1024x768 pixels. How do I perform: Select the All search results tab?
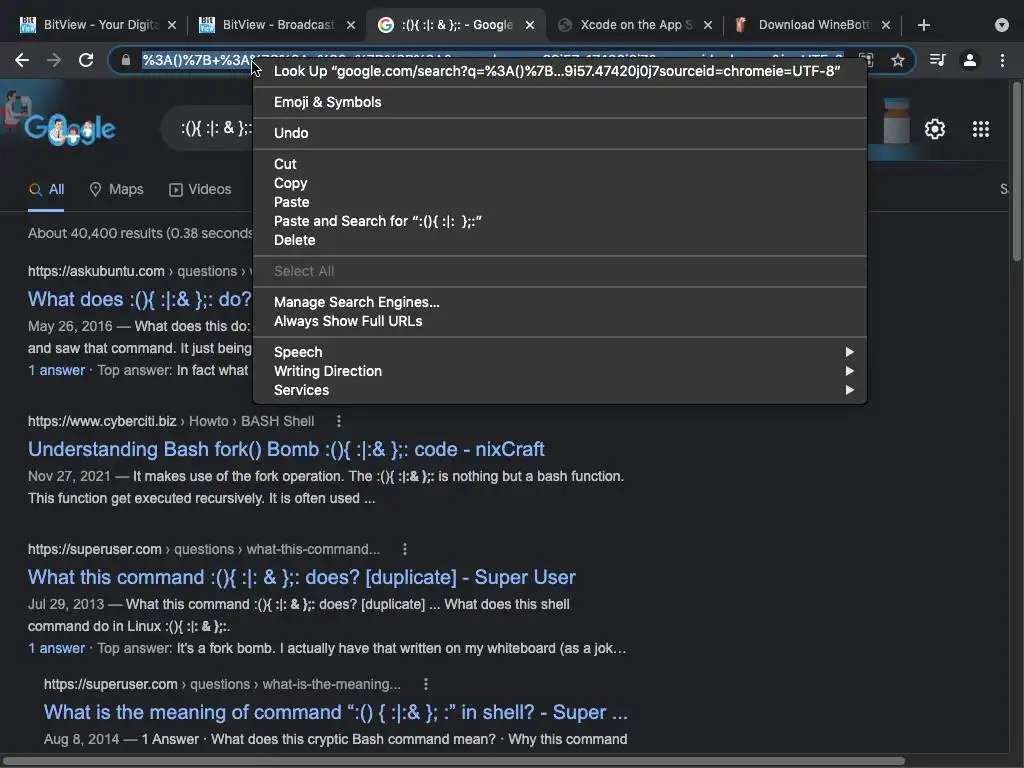click(46, 189)
